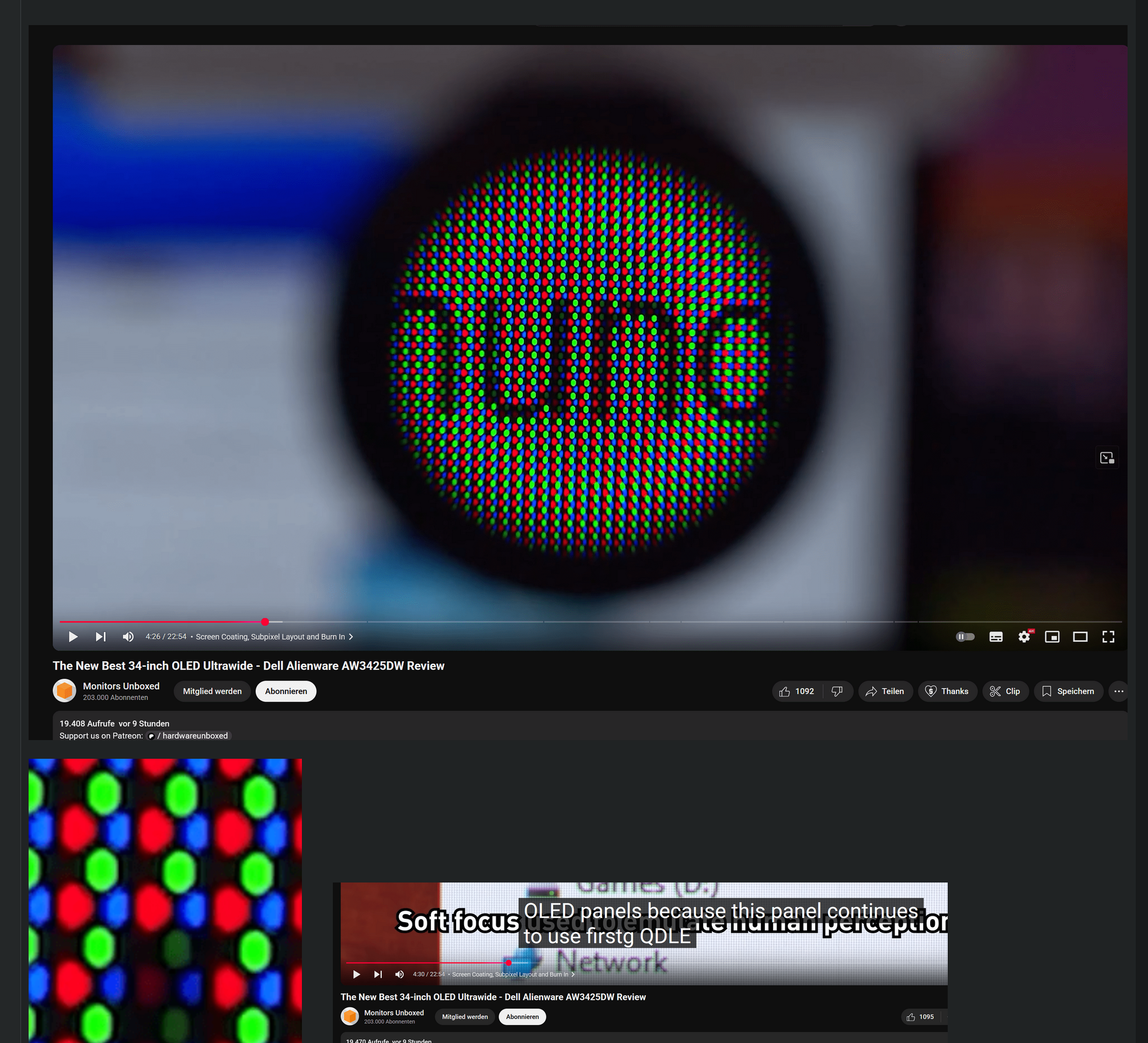
Task: Go fullscreen on the video
Action: coord(1108,637)
